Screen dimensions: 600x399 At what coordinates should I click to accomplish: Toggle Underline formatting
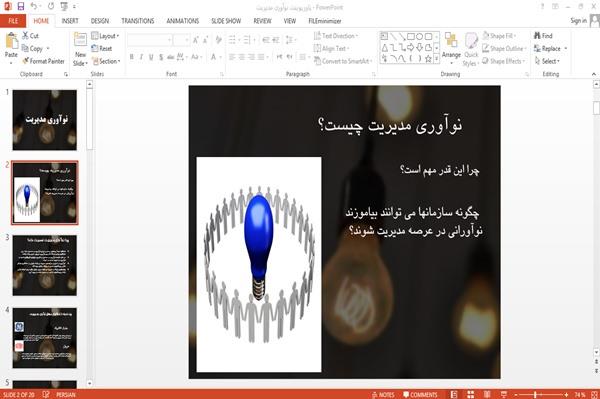point(151,57)
